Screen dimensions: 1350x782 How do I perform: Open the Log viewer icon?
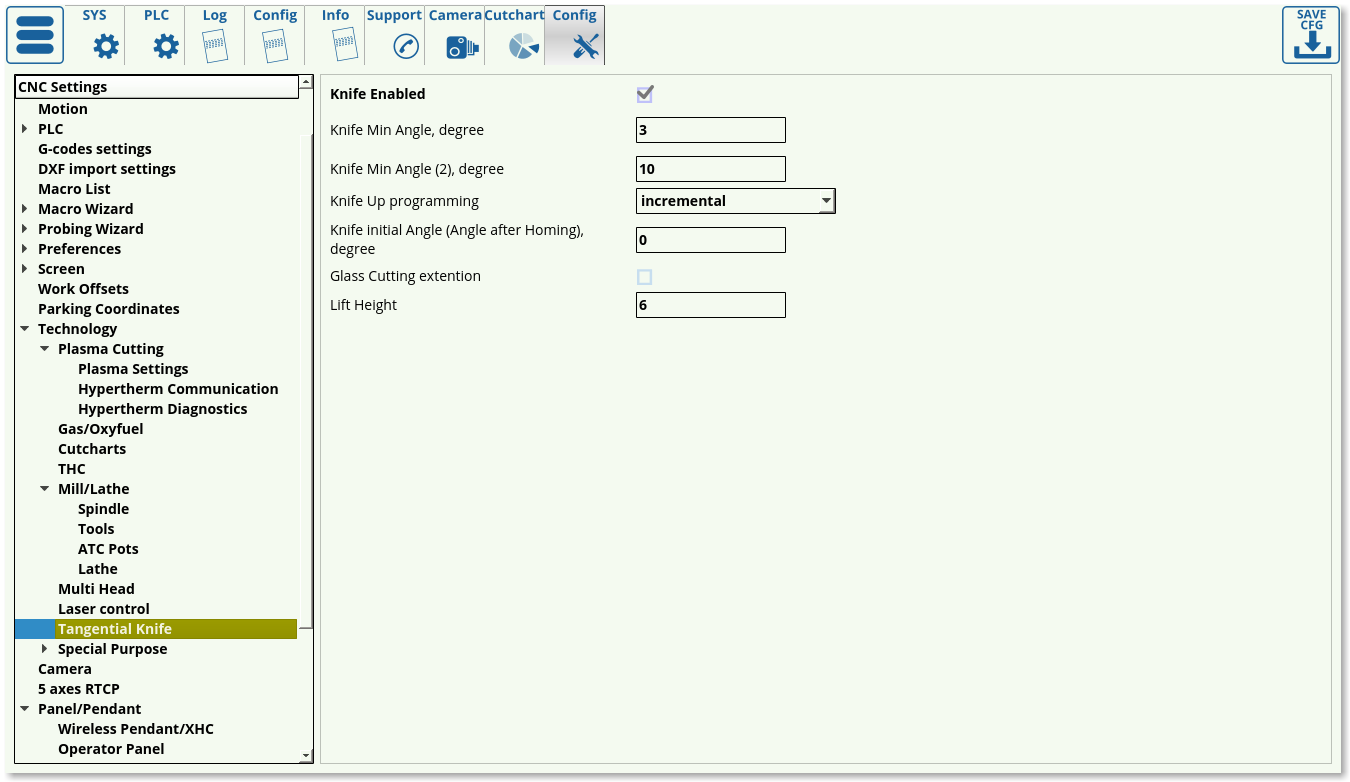point(215,46)
